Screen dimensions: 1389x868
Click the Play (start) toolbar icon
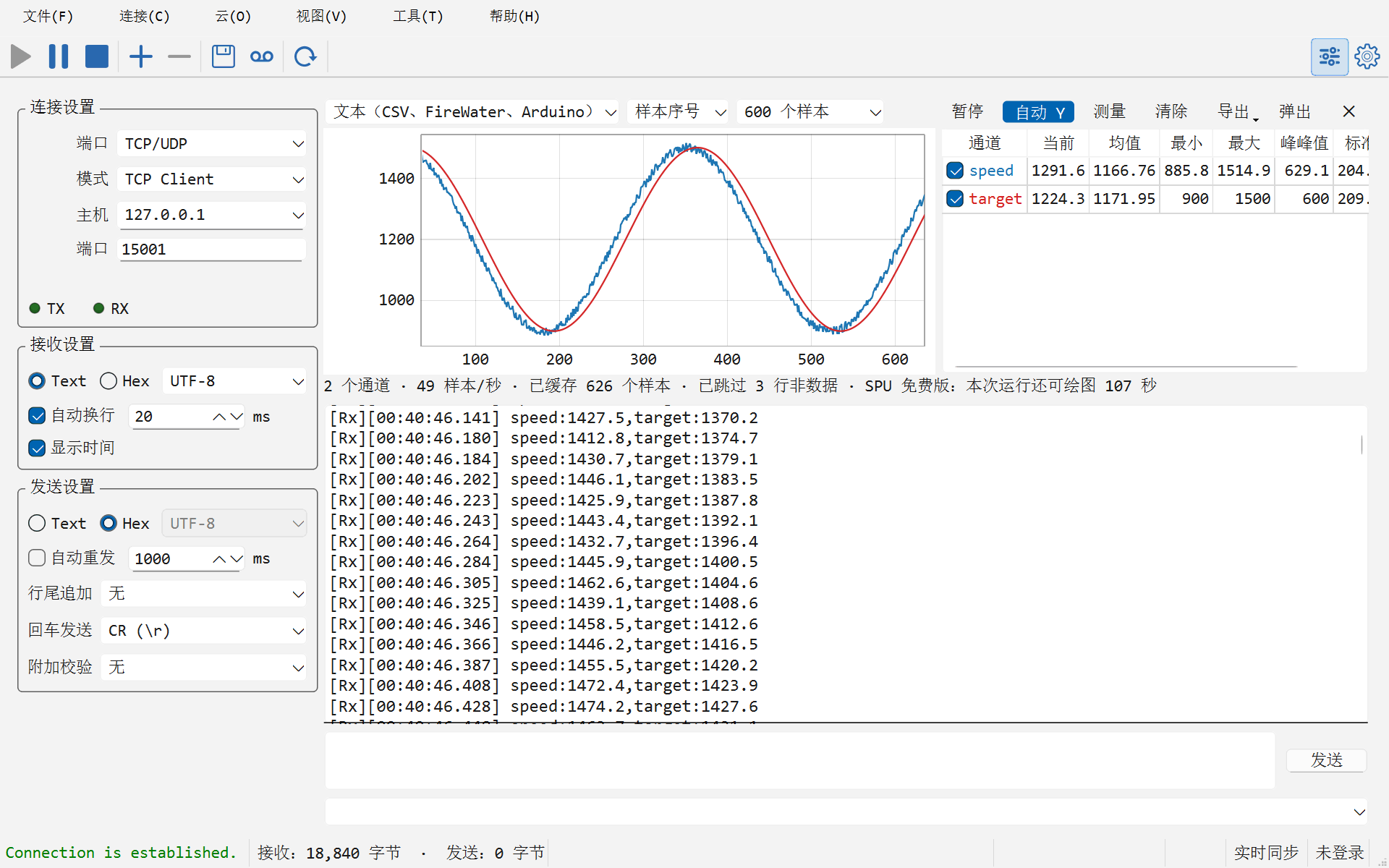coord(21,56)
